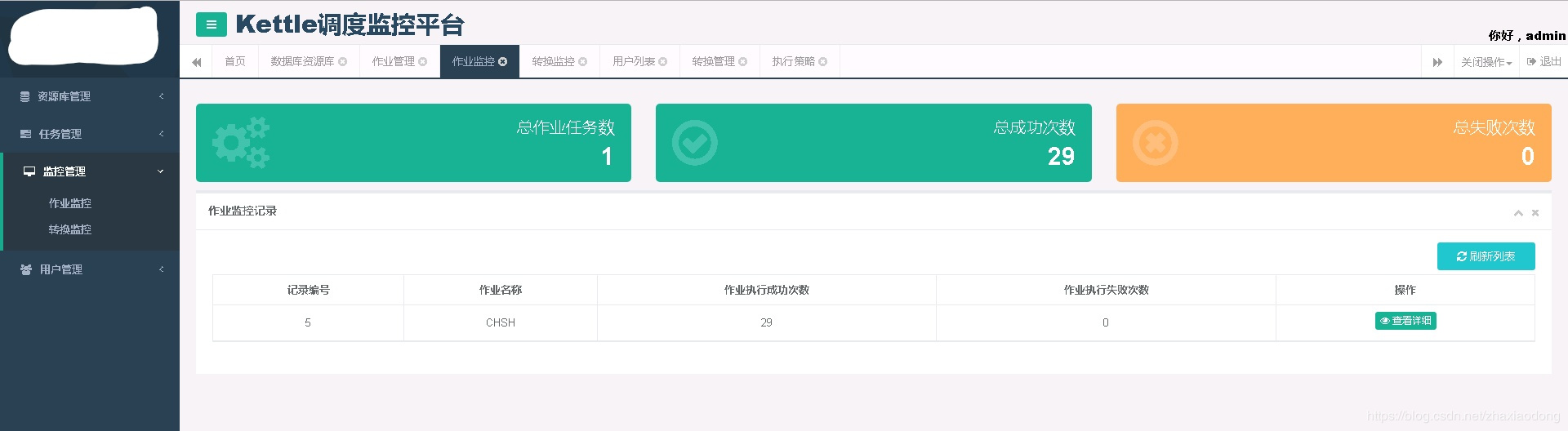Click the users icon beside 用户管理
This screenshot has height=431, width=1568.
[26, 269]
